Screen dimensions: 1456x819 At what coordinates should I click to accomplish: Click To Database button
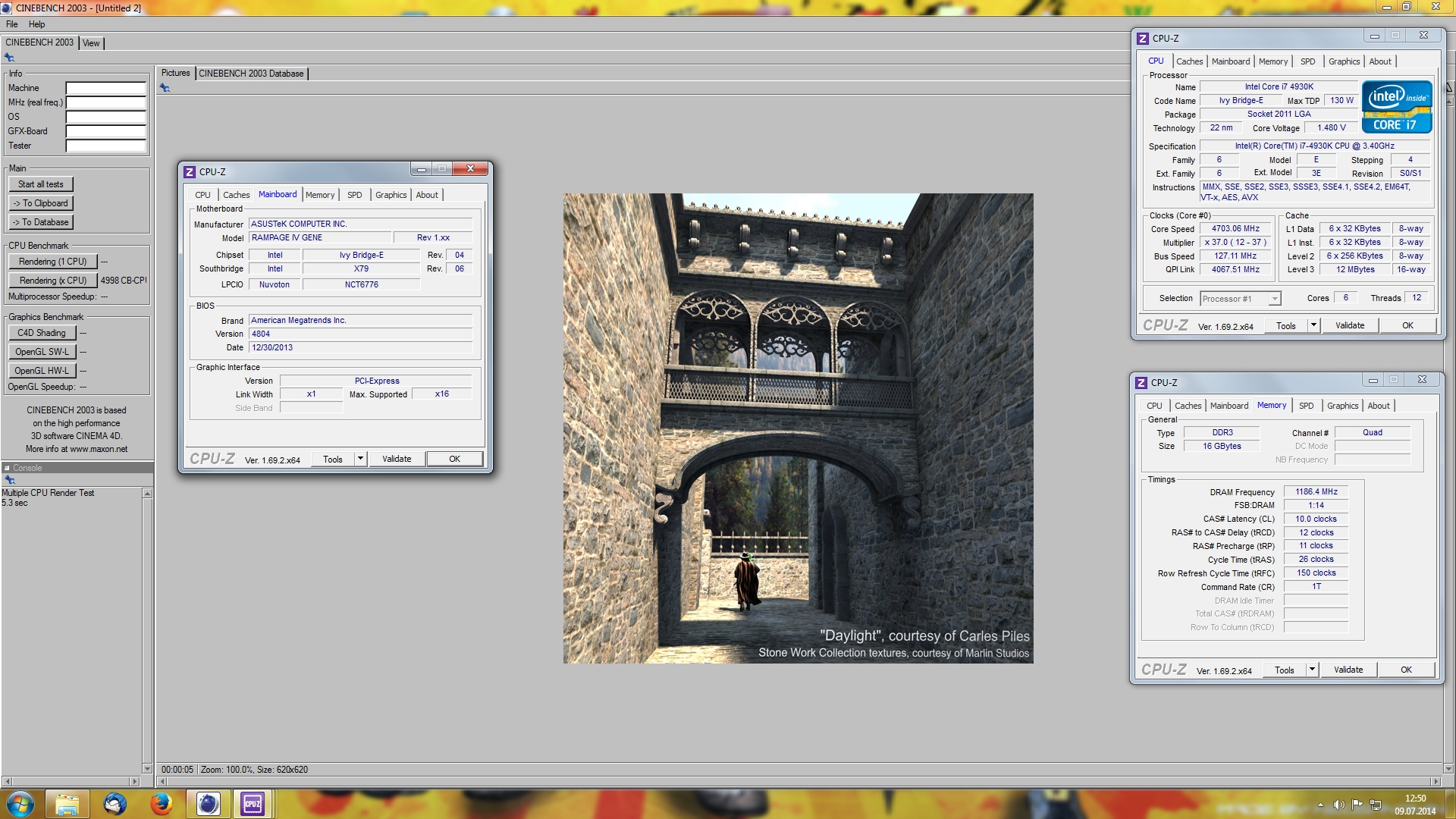pos(41,222)
